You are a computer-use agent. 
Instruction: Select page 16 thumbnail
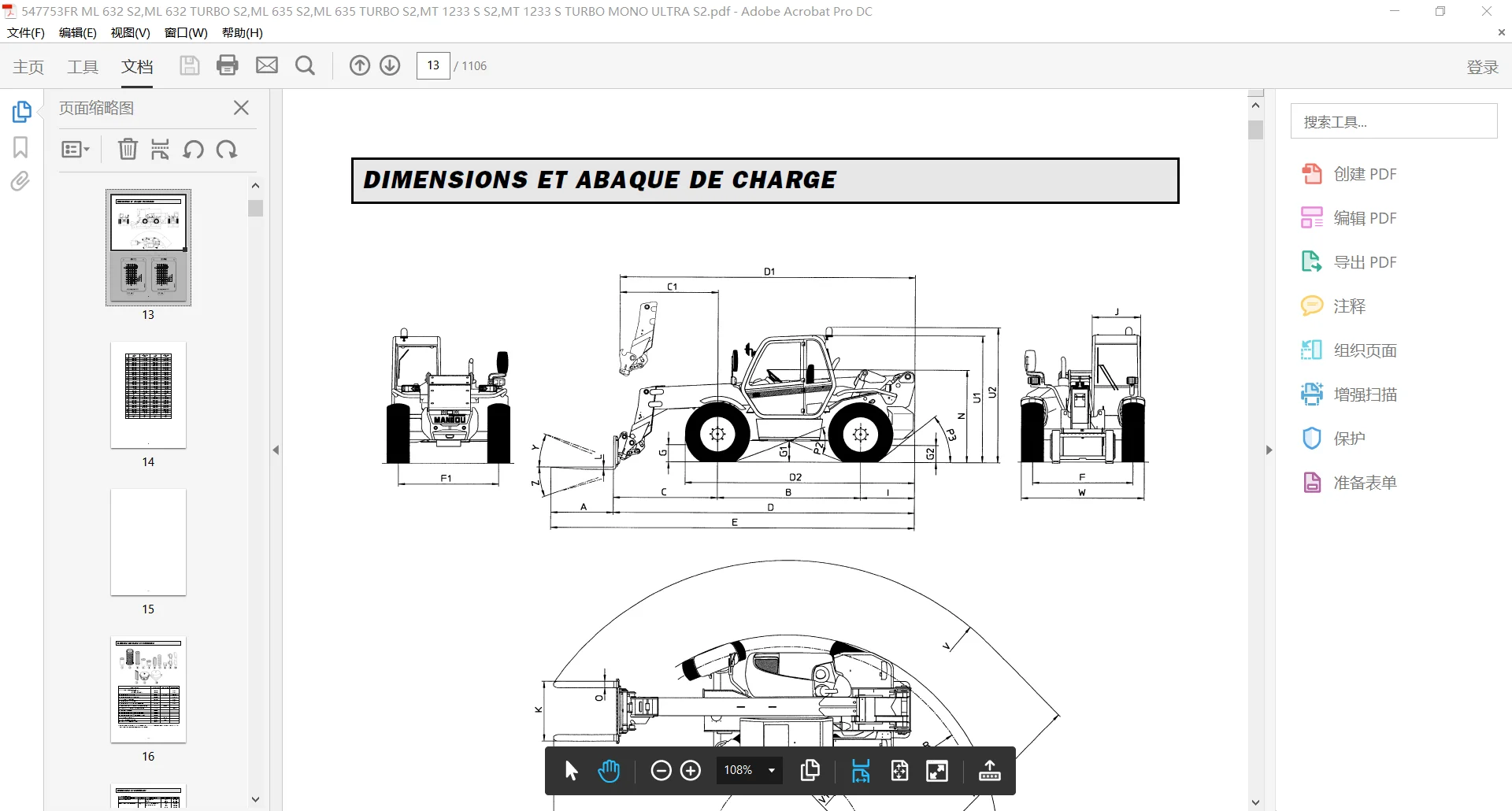click(x=148, y=690)
